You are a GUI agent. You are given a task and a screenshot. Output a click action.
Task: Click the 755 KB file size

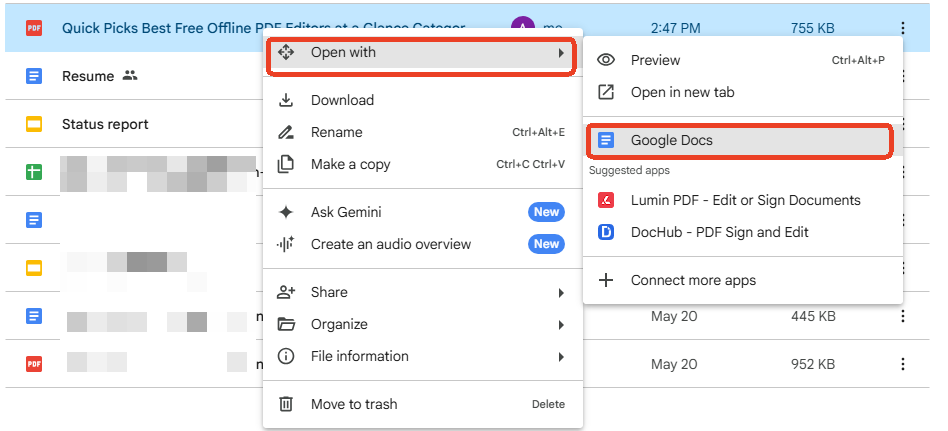(813, 28)
